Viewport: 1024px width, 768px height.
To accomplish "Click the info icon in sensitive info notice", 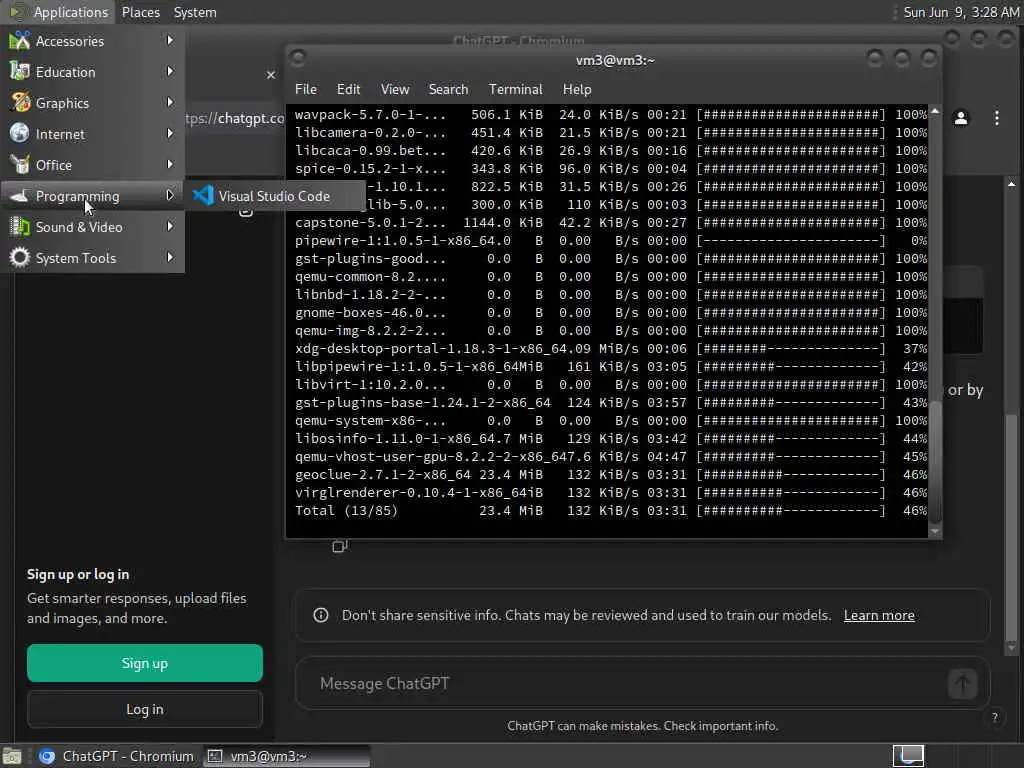I will tap(321, 615).
